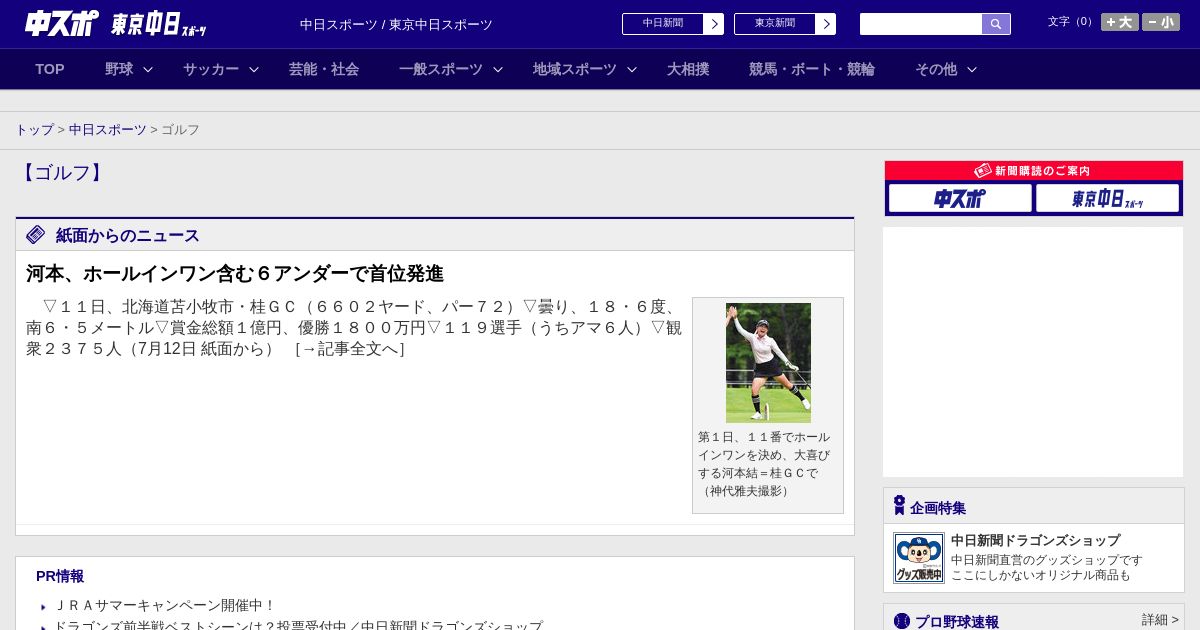
Task: Click the 企画特集 section heading text
Action: (938, 508)
